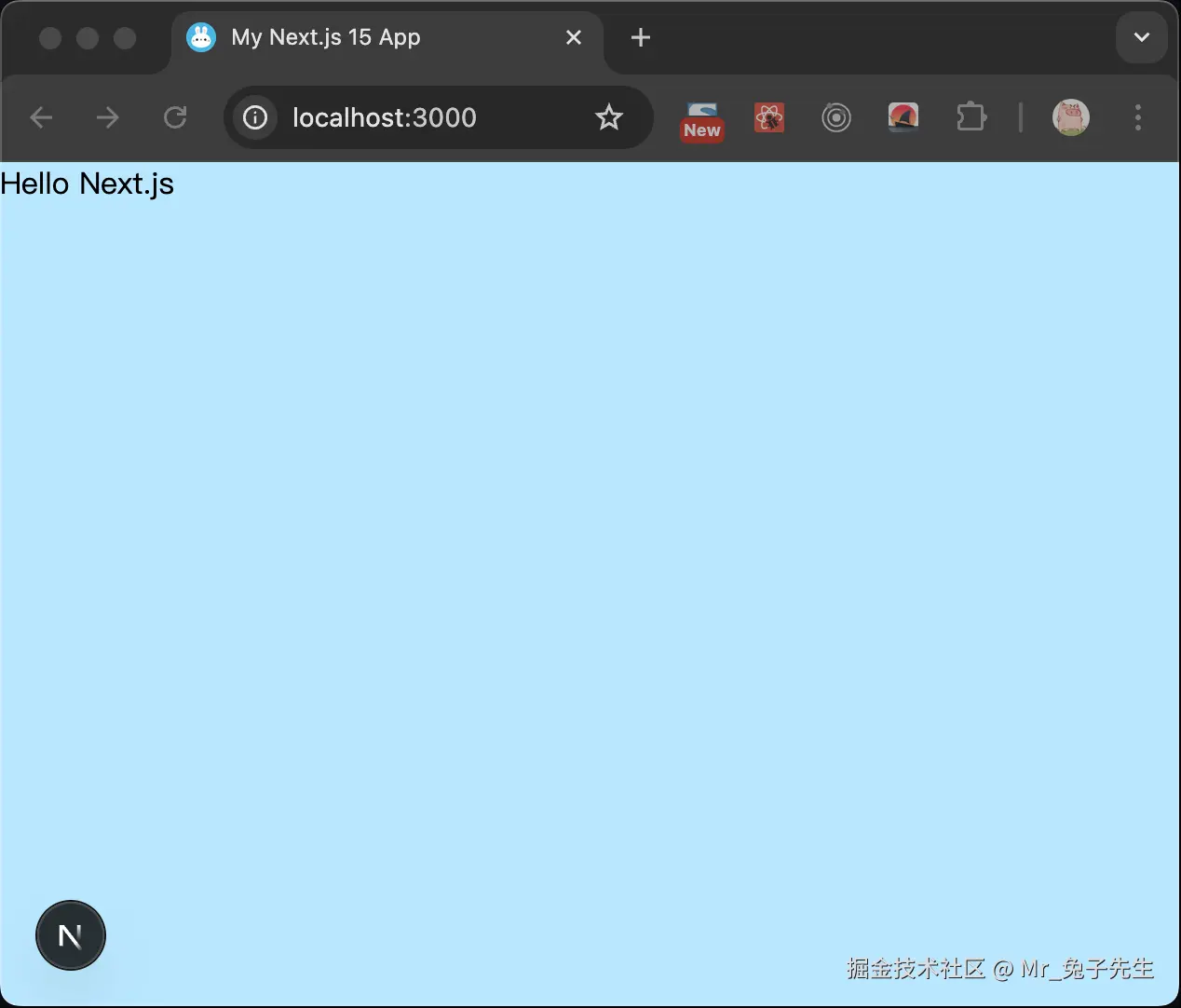
Task: Click the extension icon with New badge
Action: pyautogui.click(x=701, y=117)
